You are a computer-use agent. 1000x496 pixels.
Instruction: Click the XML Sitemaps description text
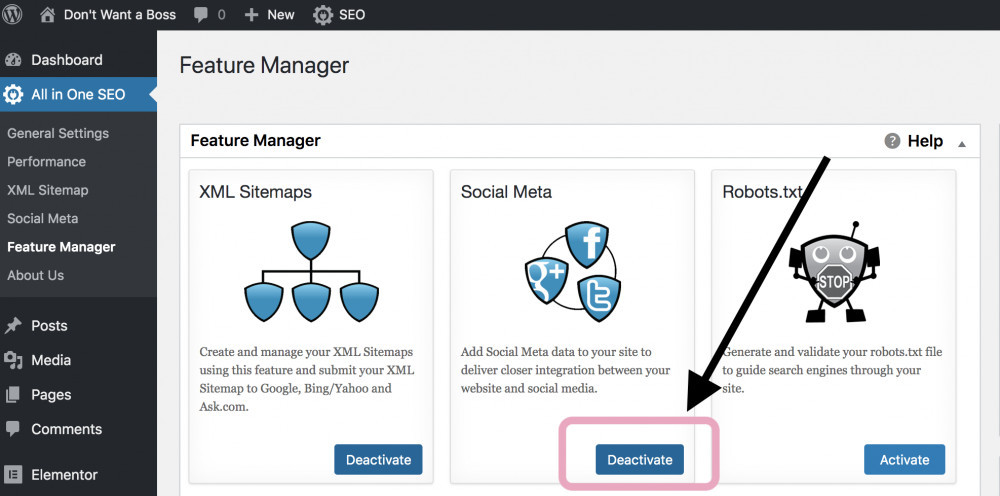[306, 379]
